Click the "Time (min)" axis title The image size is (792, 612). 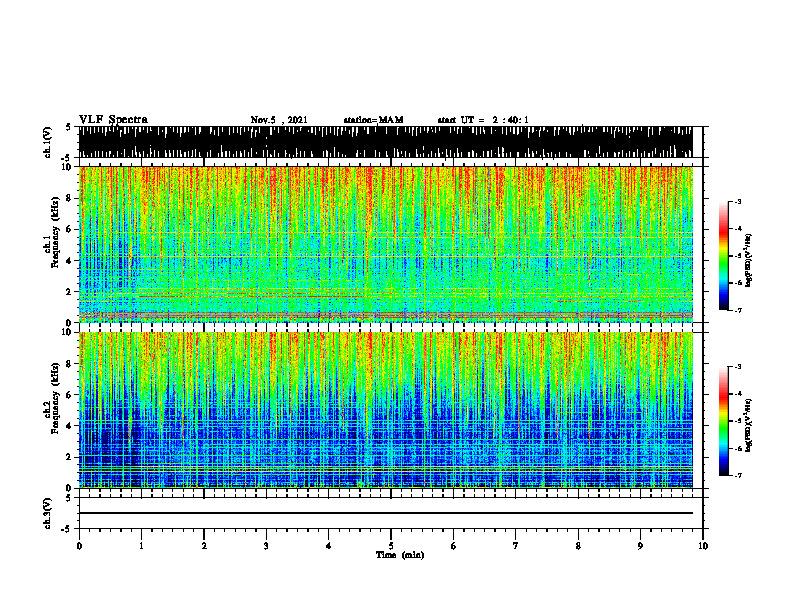click(x=400, y=555)
